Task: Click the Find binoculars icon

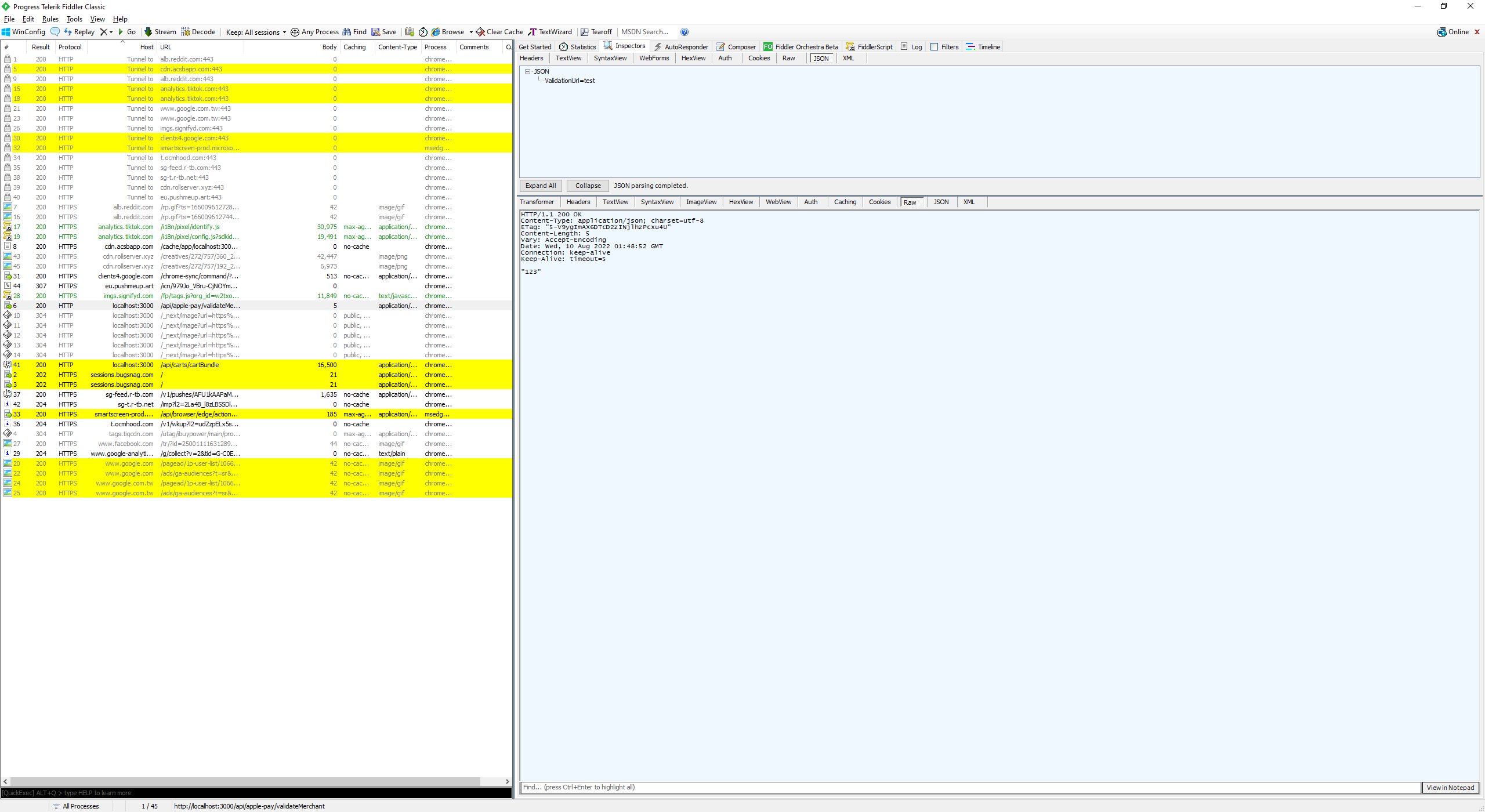Action: (347, 32)
